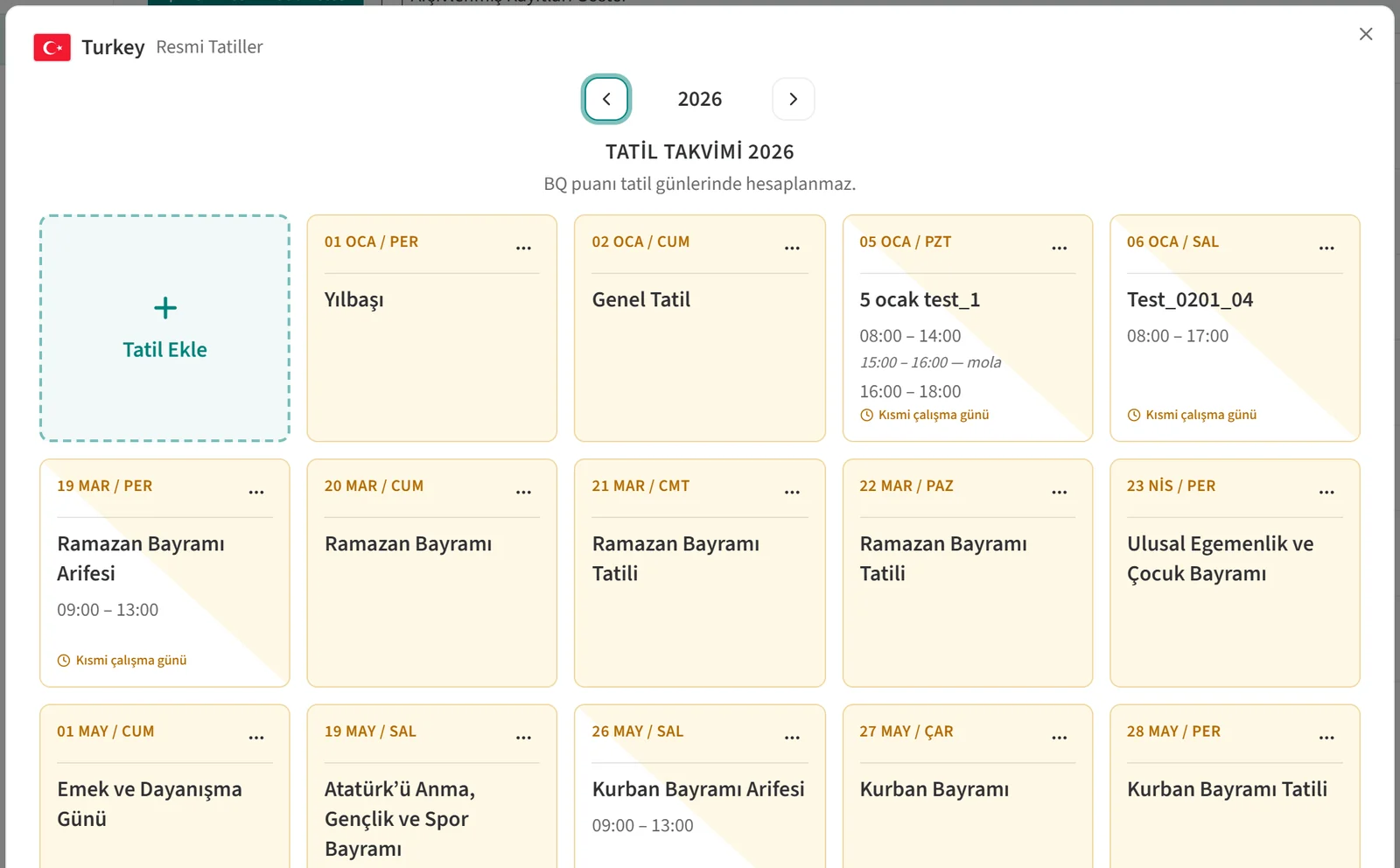This screenshot has height=868, width=1400.
Task: Select the Test_0201_04 holiday title
Action: pos(1190,299)
